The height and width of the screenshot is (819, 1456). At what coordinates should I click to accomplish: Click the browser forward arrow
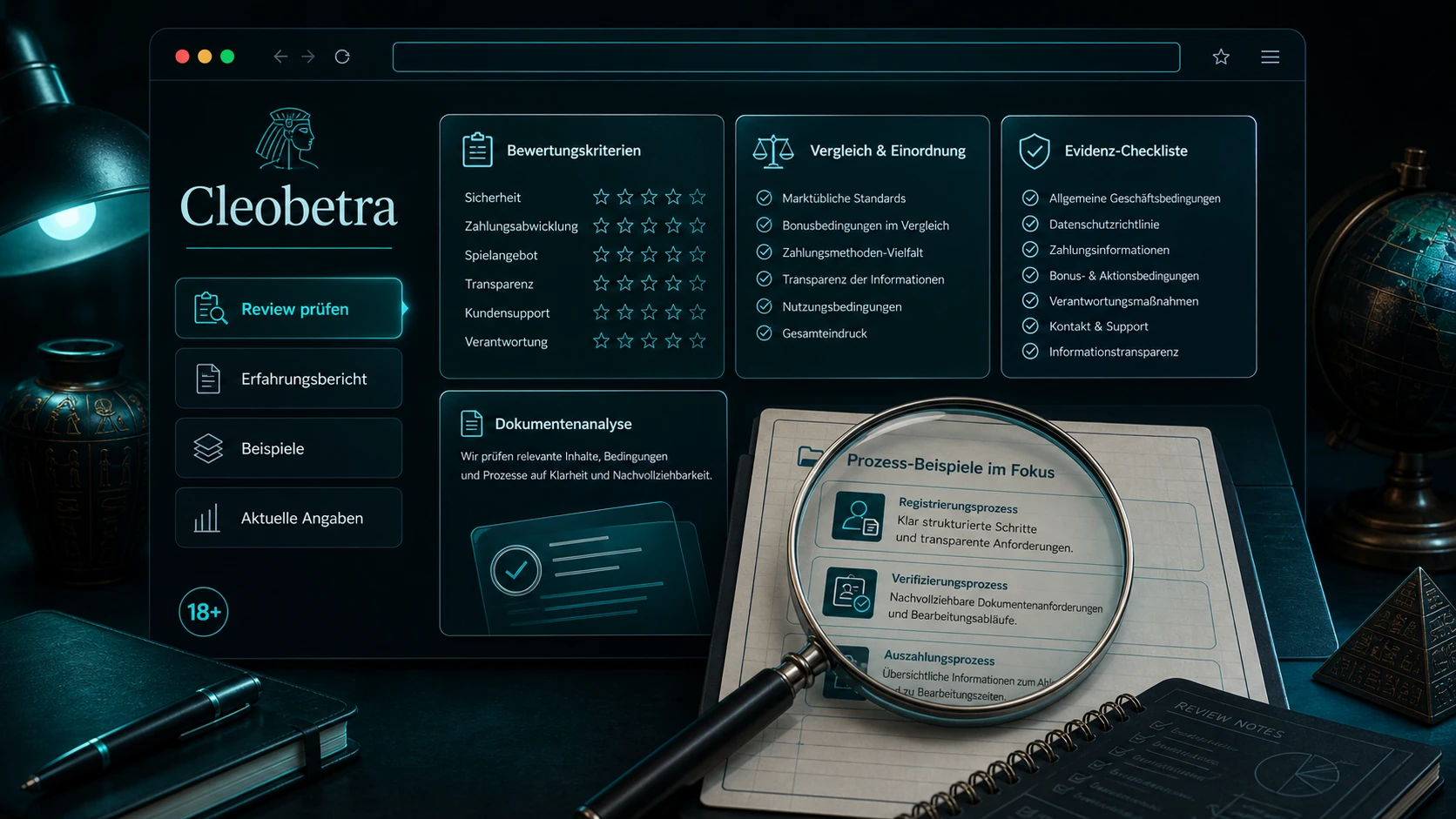click(x=308, y=57)
